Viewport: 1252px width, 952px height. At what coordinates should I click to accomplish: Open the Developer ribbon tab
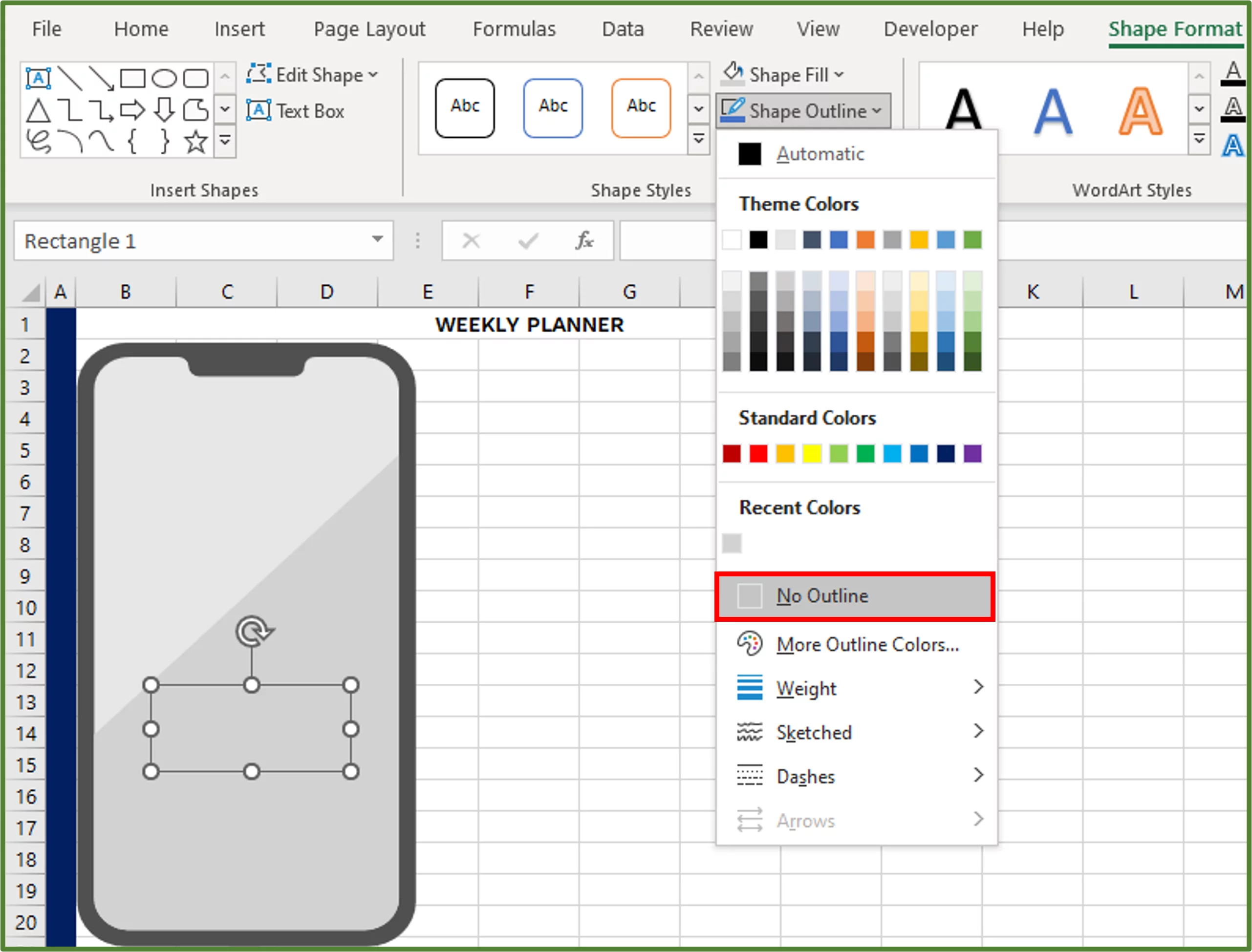[x=929, y=29]
